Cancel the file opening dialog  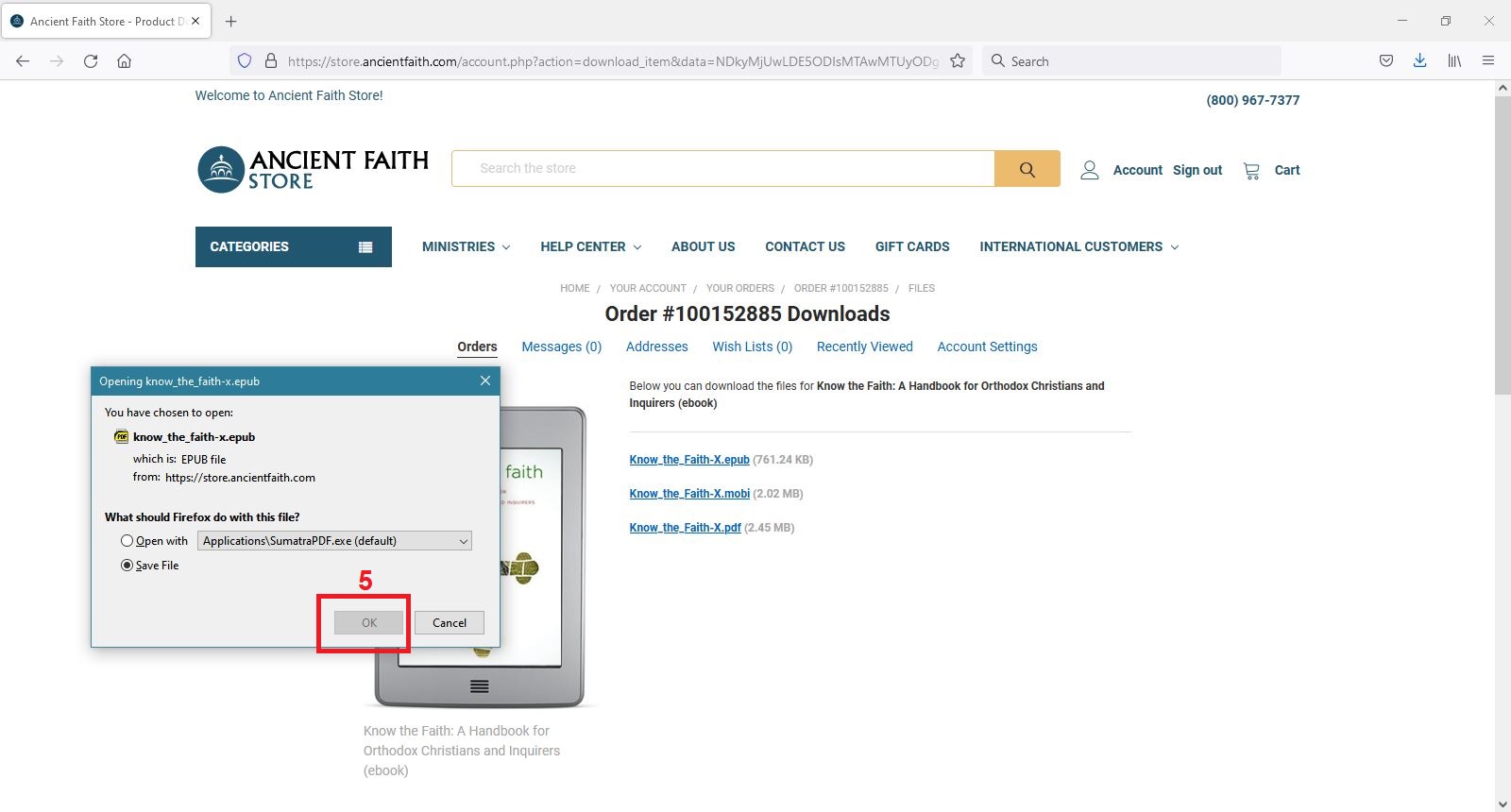449,623
